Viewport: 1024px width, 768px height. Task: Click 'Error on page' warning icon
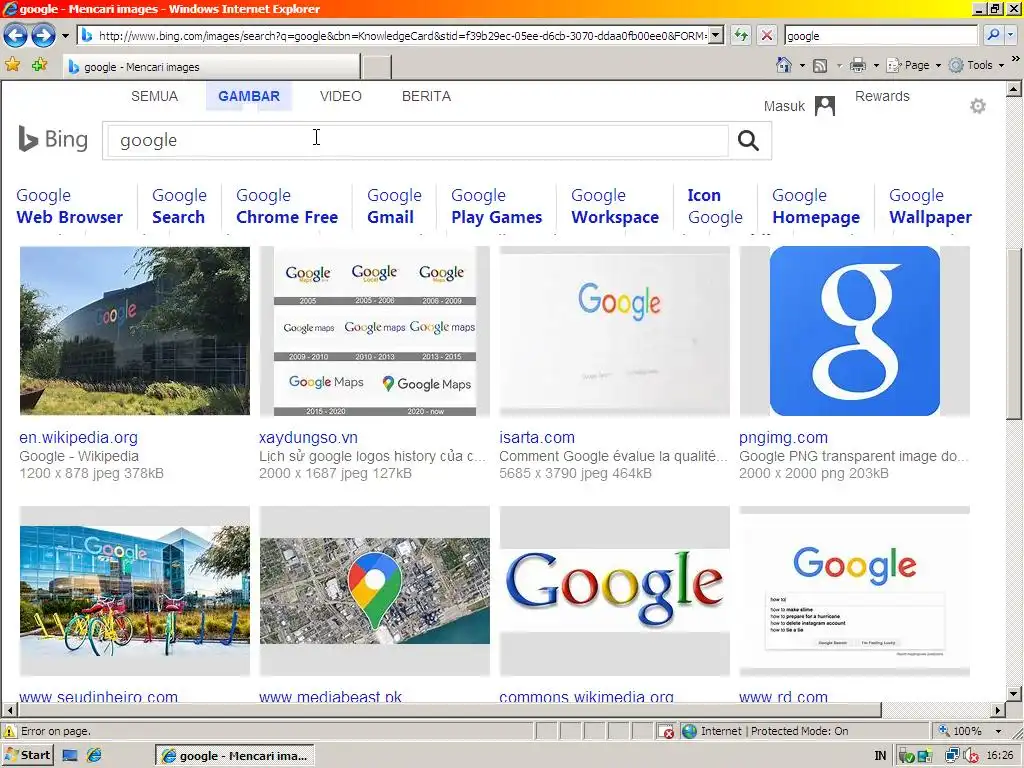click(x=9, y=731)
